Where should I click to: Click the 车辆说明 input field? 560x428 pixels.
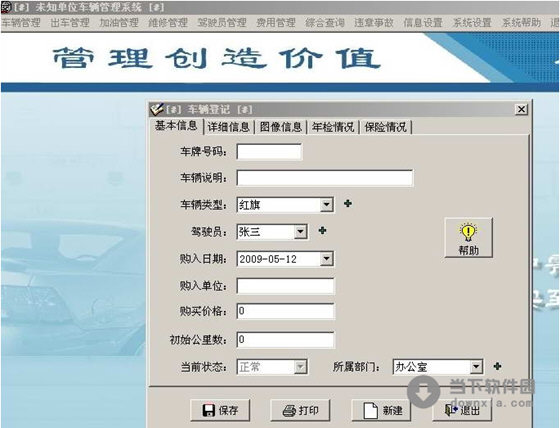325,178
